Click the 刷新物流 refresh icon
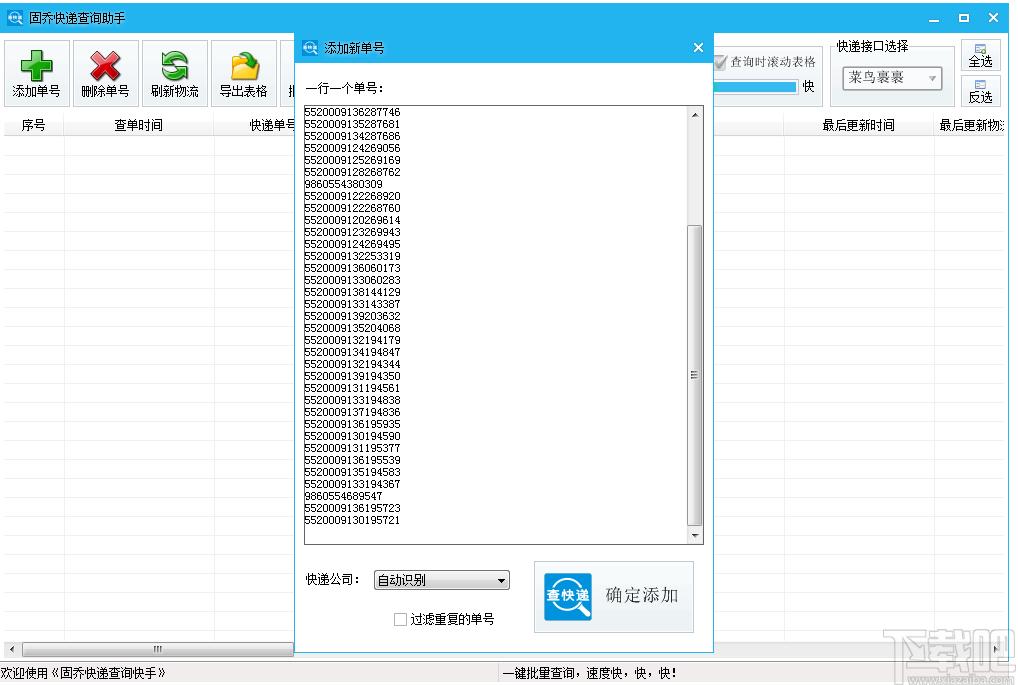 click(175, 66)
